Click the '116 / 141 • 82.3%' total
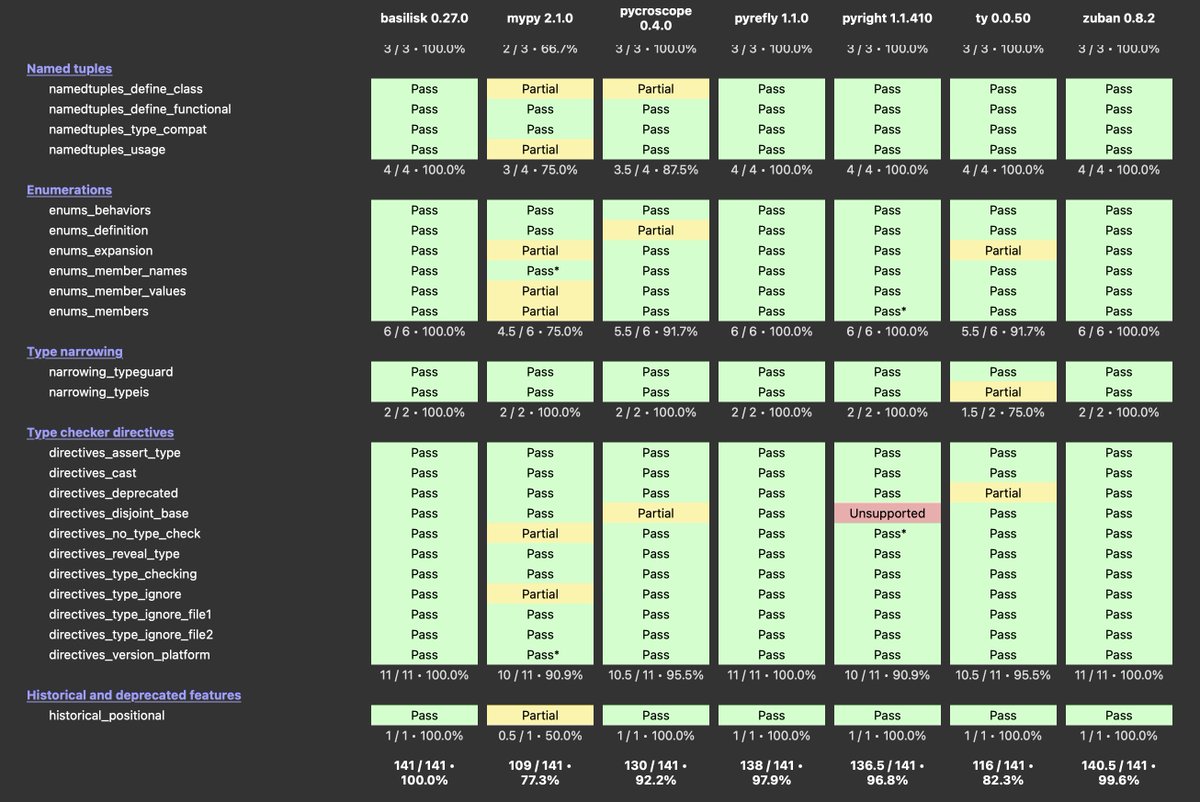 (1003, 772)
